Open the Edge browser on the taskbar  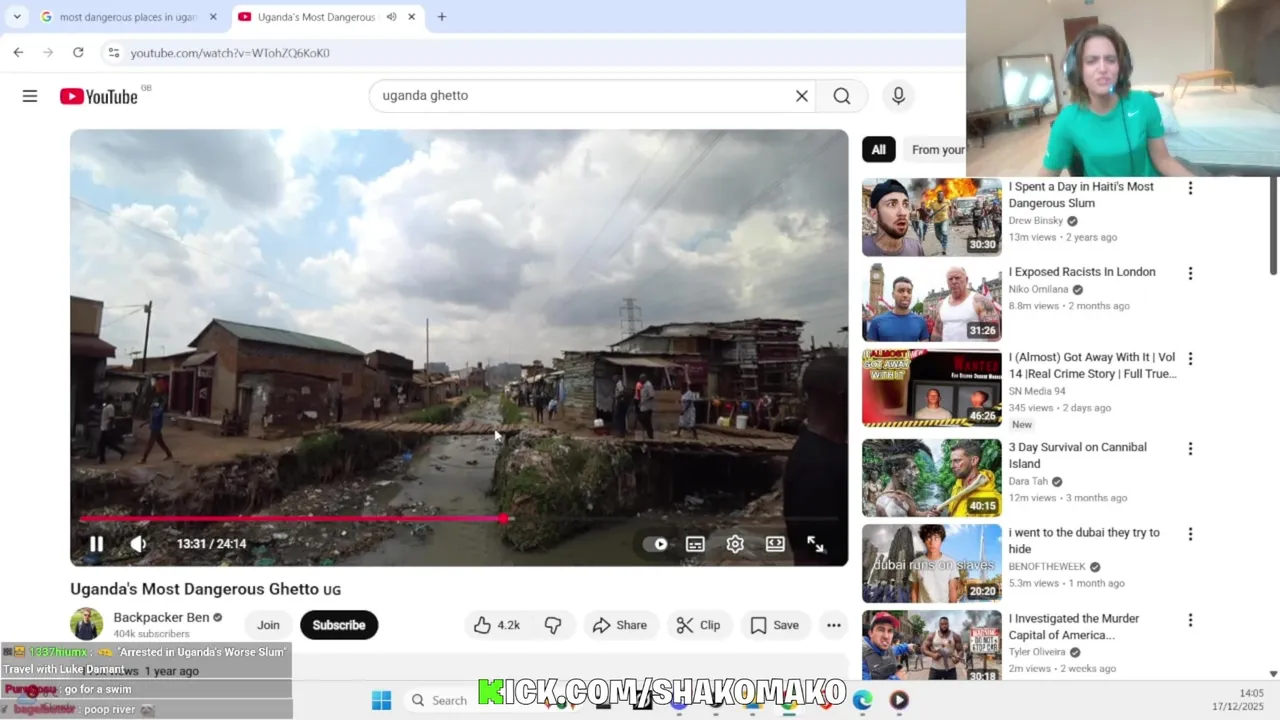click(x=862, y=700)
